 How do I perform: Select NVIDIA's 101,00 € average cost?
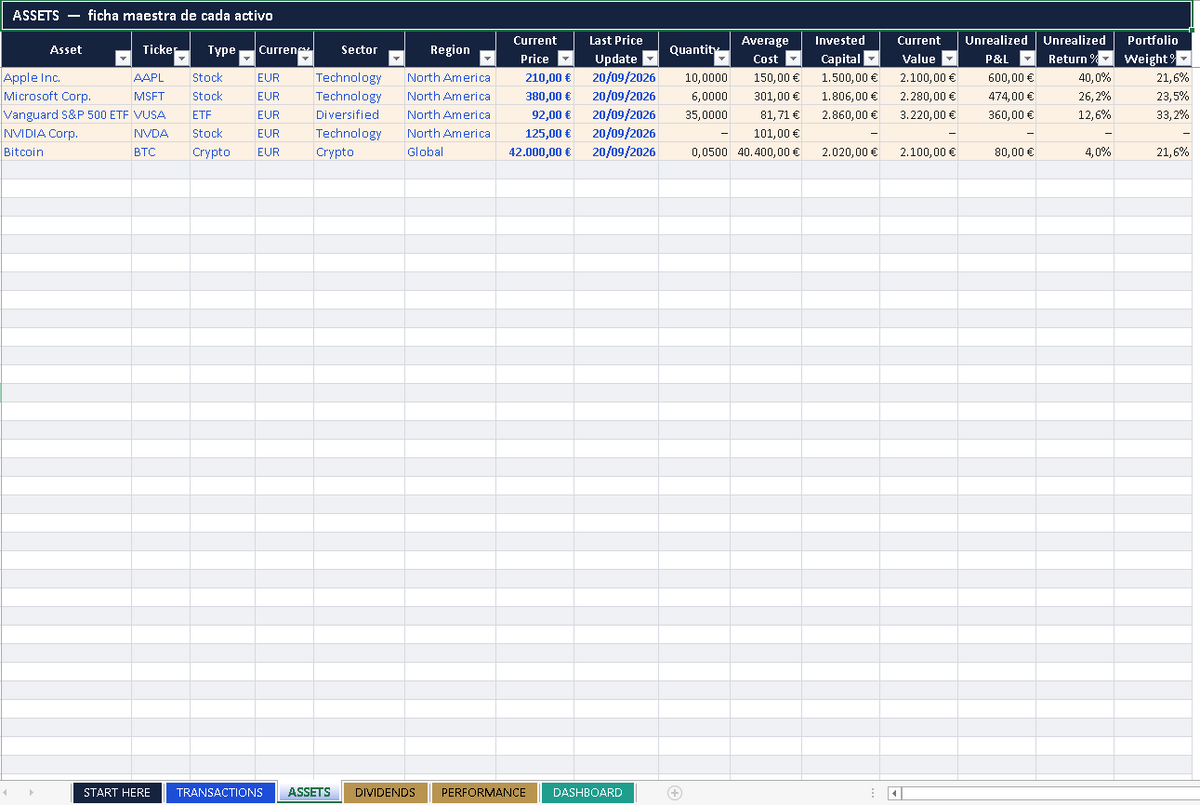pyautogui.click(x=766, y=133)
